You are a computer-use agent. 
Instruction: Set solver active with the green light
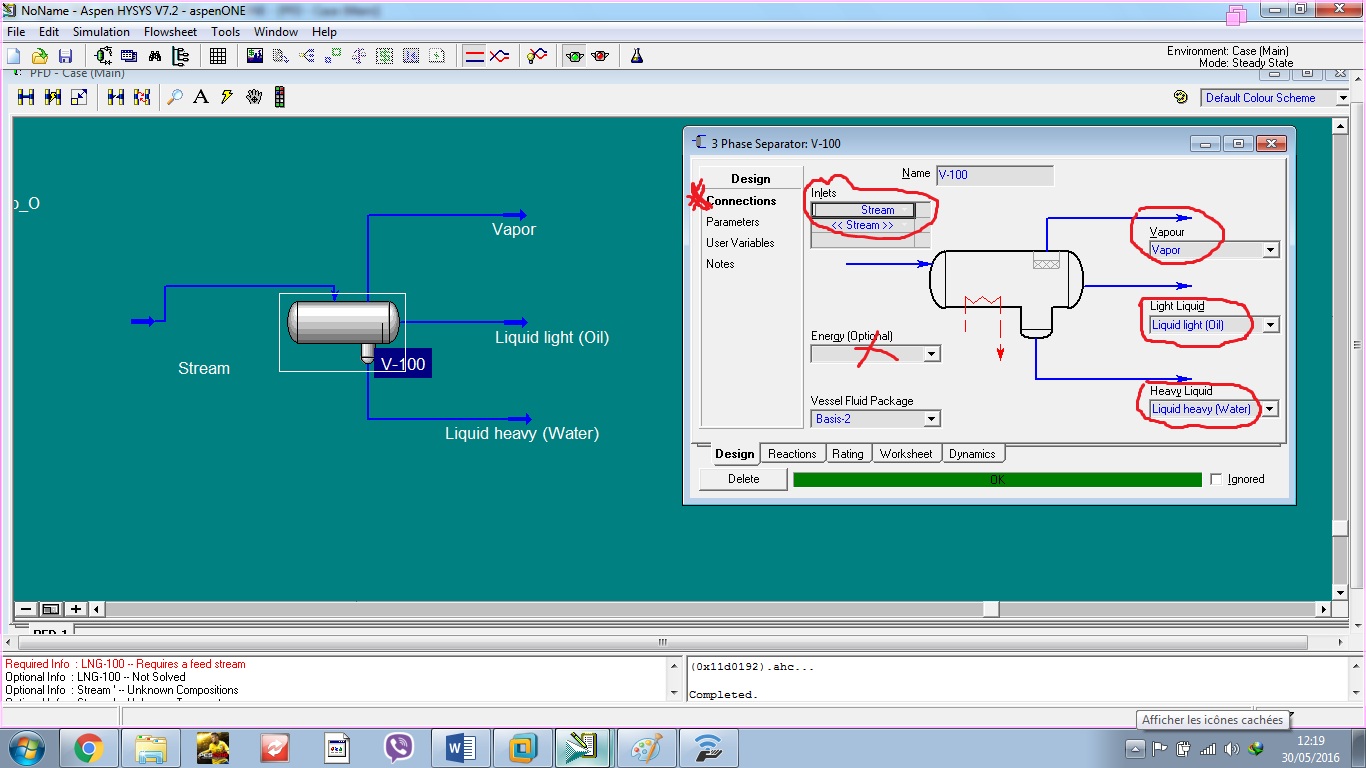tap(575, 56)
